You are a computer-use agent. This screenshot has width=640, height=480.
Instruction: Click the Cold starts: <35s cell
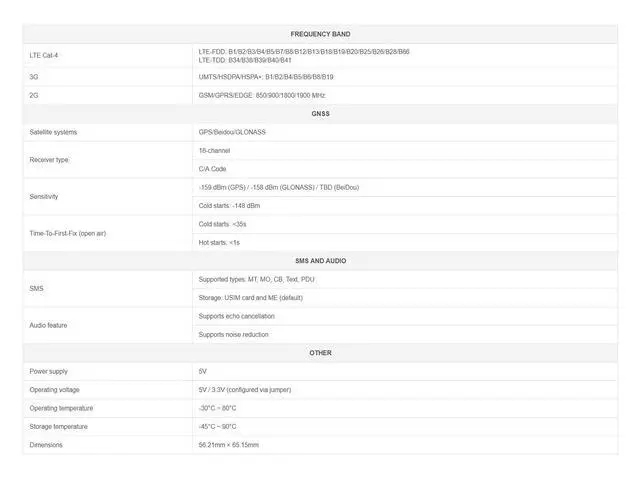tap(222, 224)
